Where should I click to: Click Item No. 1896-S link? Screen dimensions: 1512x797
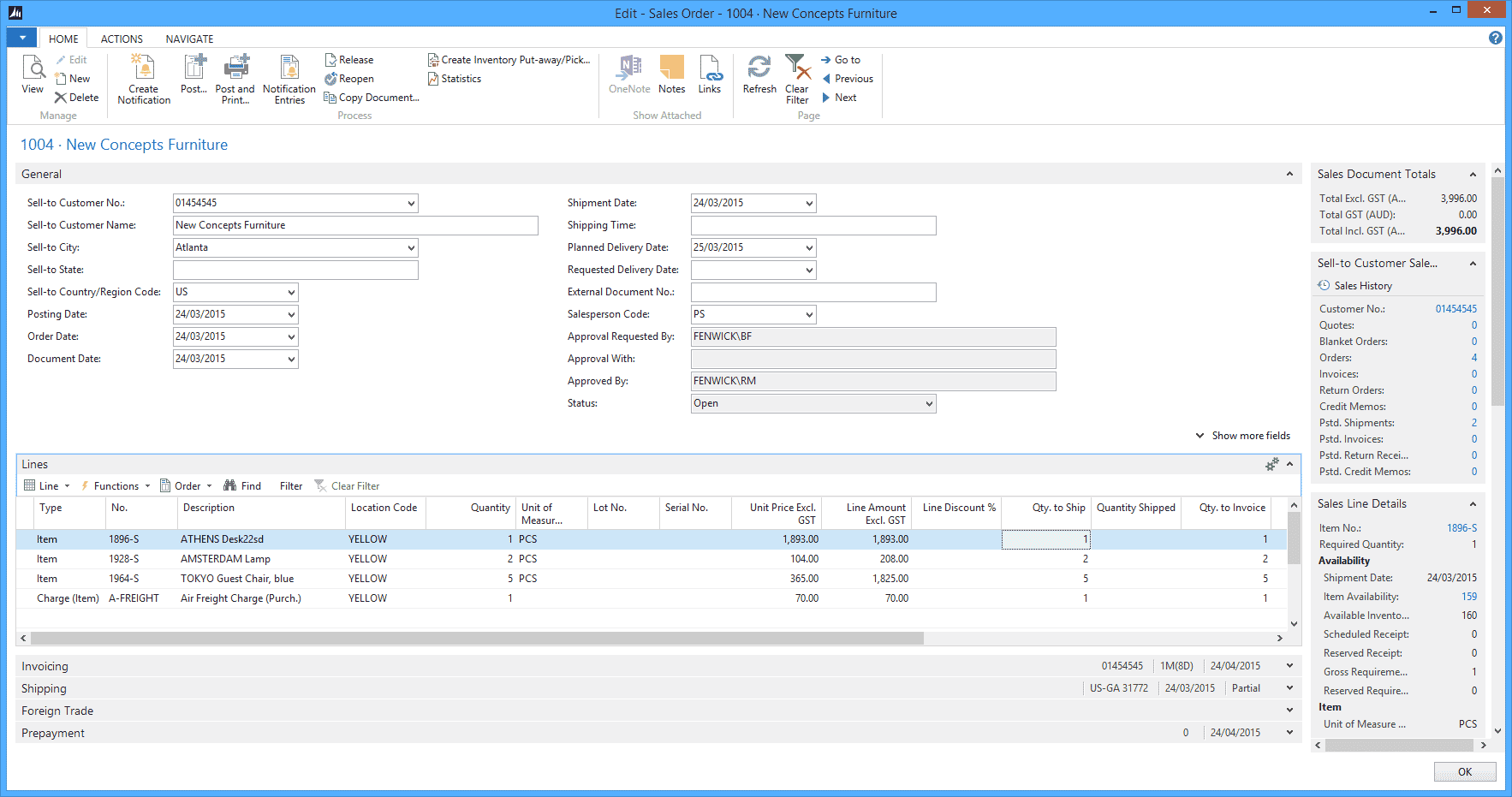(x=1462, y=528)
